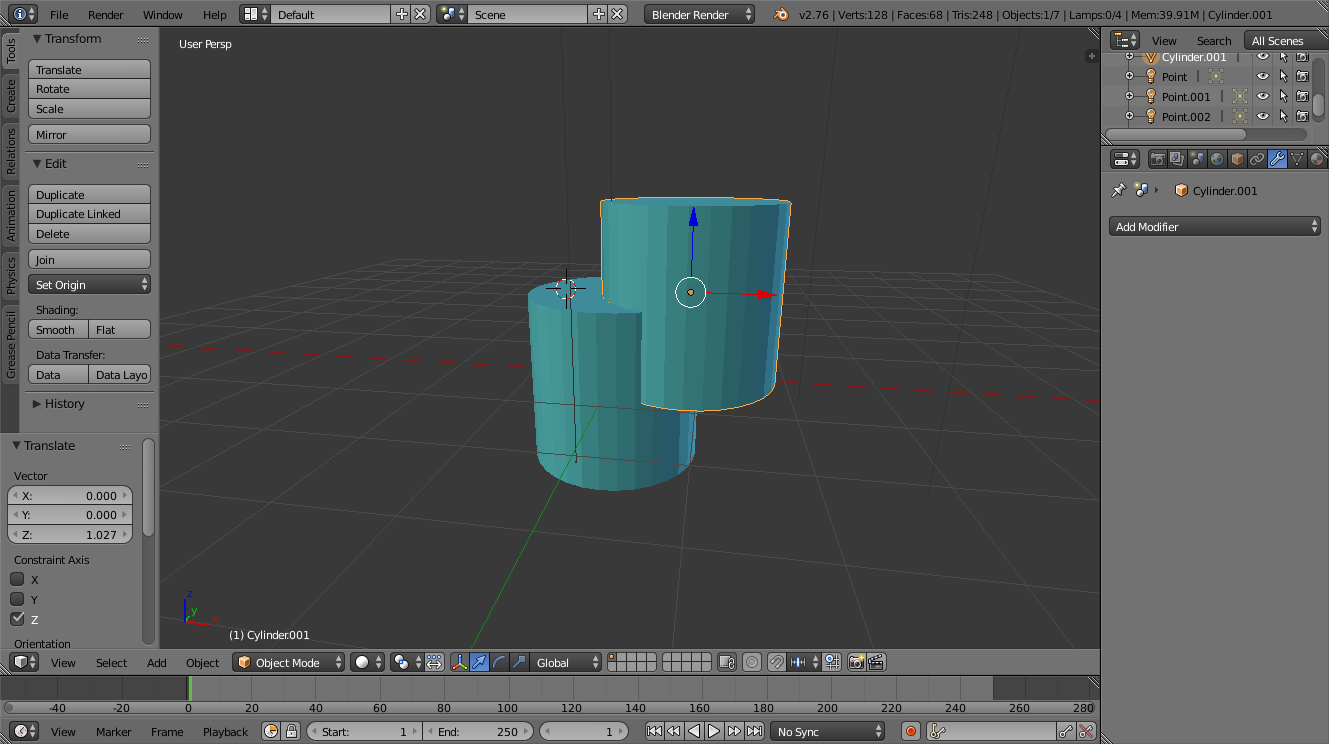
Task: Click the Z translation value field
Action: point(70,534)
